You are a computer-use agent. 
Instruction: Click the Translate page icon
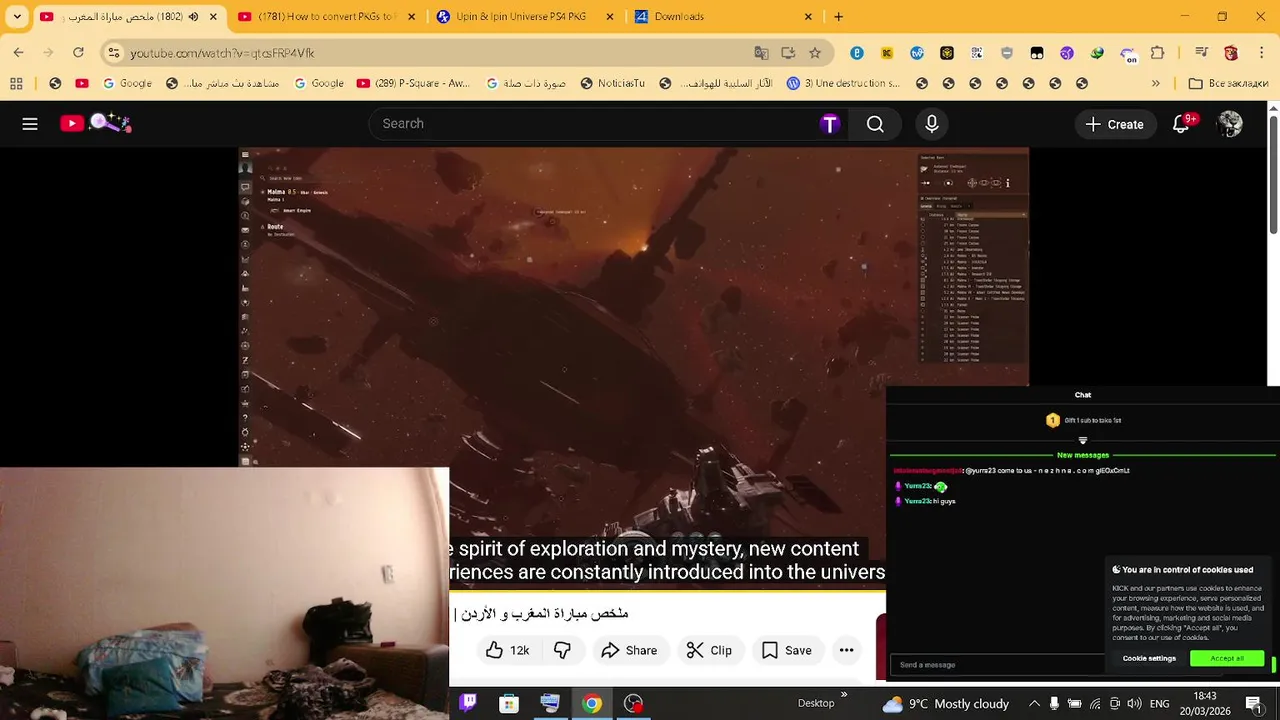pos(761,53)
